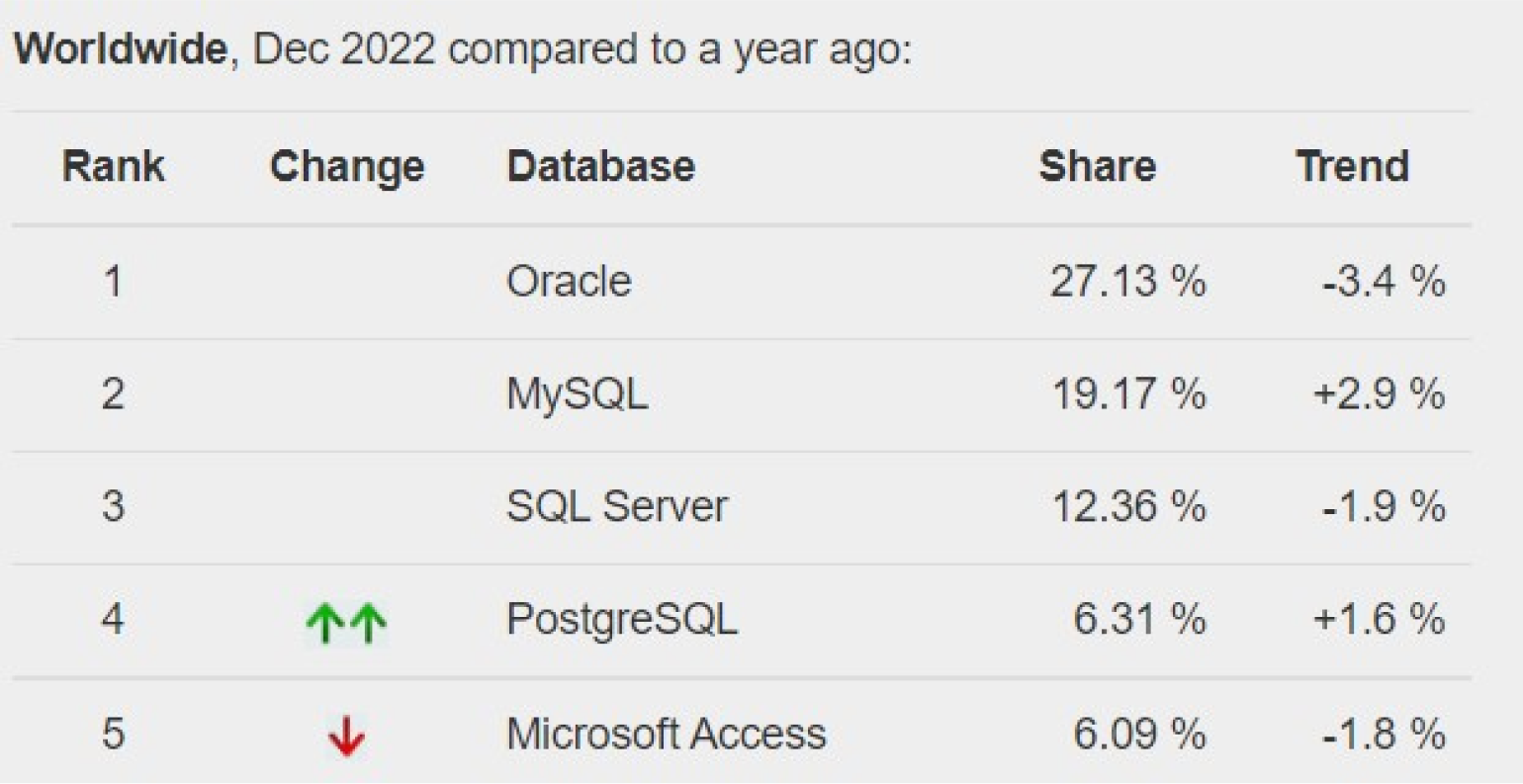Screen dimensions: 1523x784
Task: Select MySQL's +2.9 % trend value
Action: click(x=1379, y=394)
